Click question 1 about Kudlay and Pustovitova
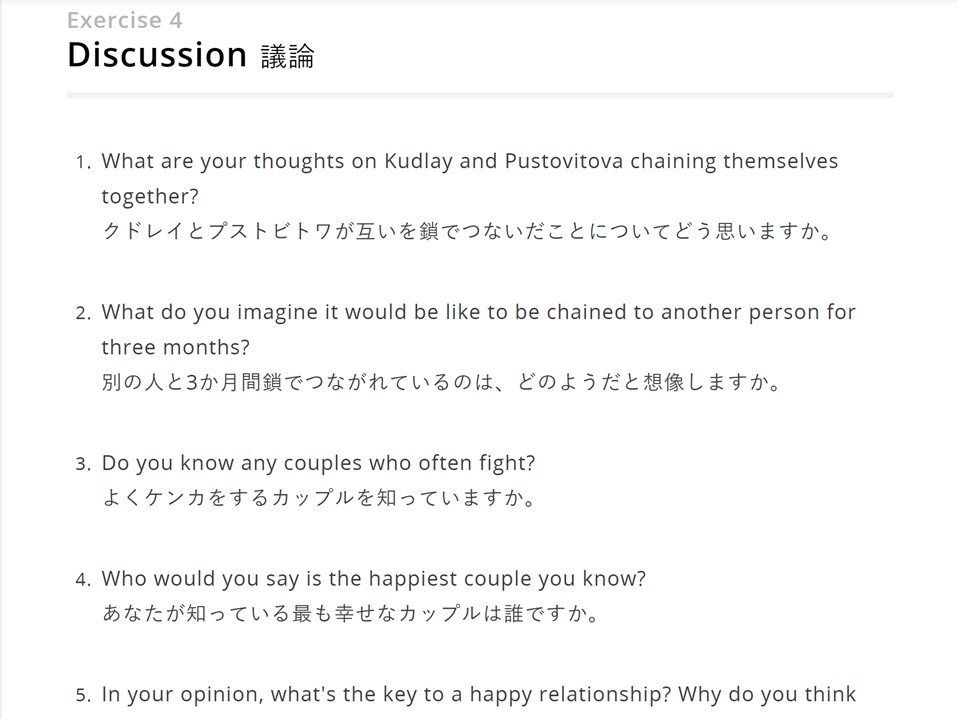This screenshot has width=960, height=720. (x=470, y=179)
